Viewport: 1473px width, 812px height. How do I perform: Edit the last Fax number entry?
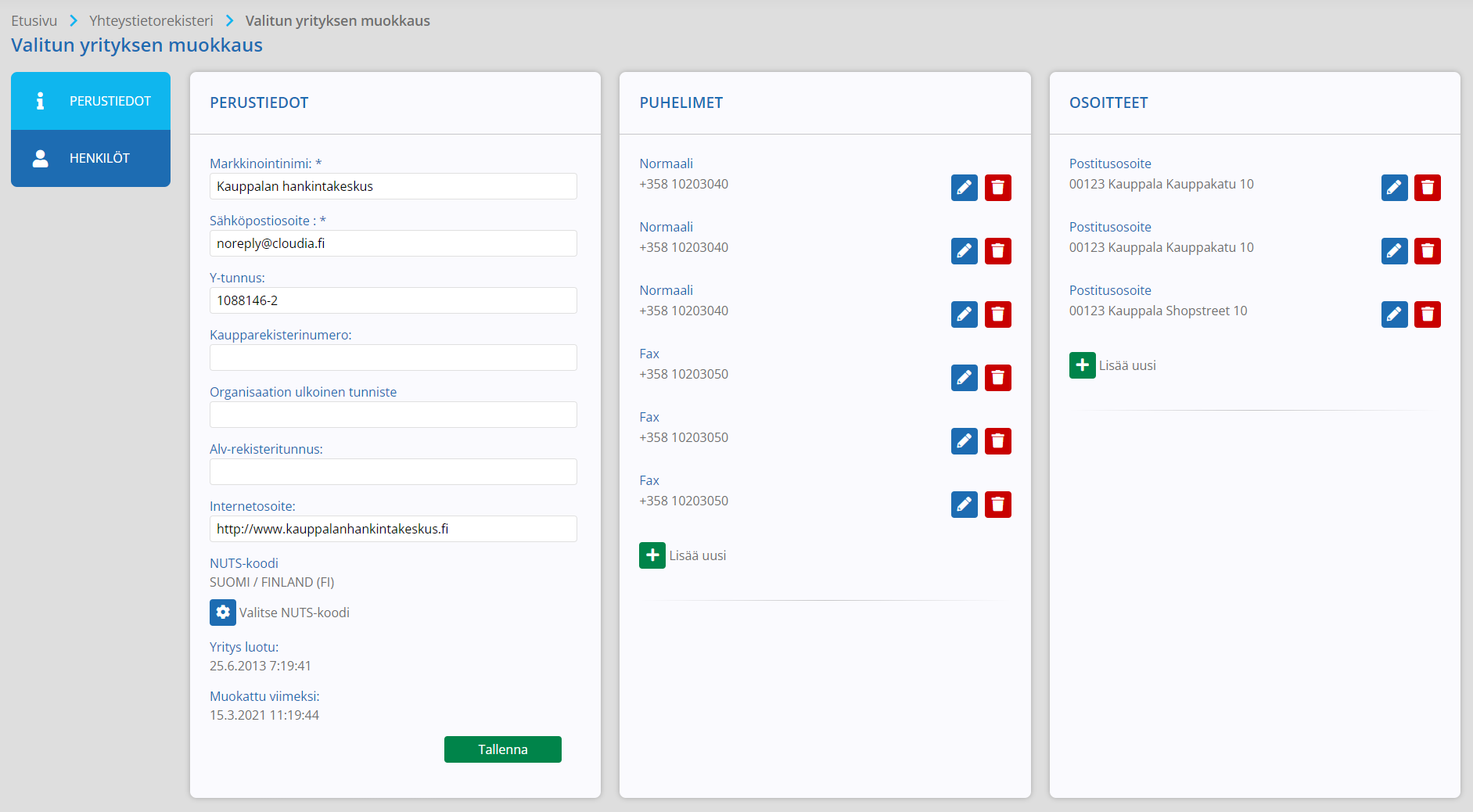point(964,505)
